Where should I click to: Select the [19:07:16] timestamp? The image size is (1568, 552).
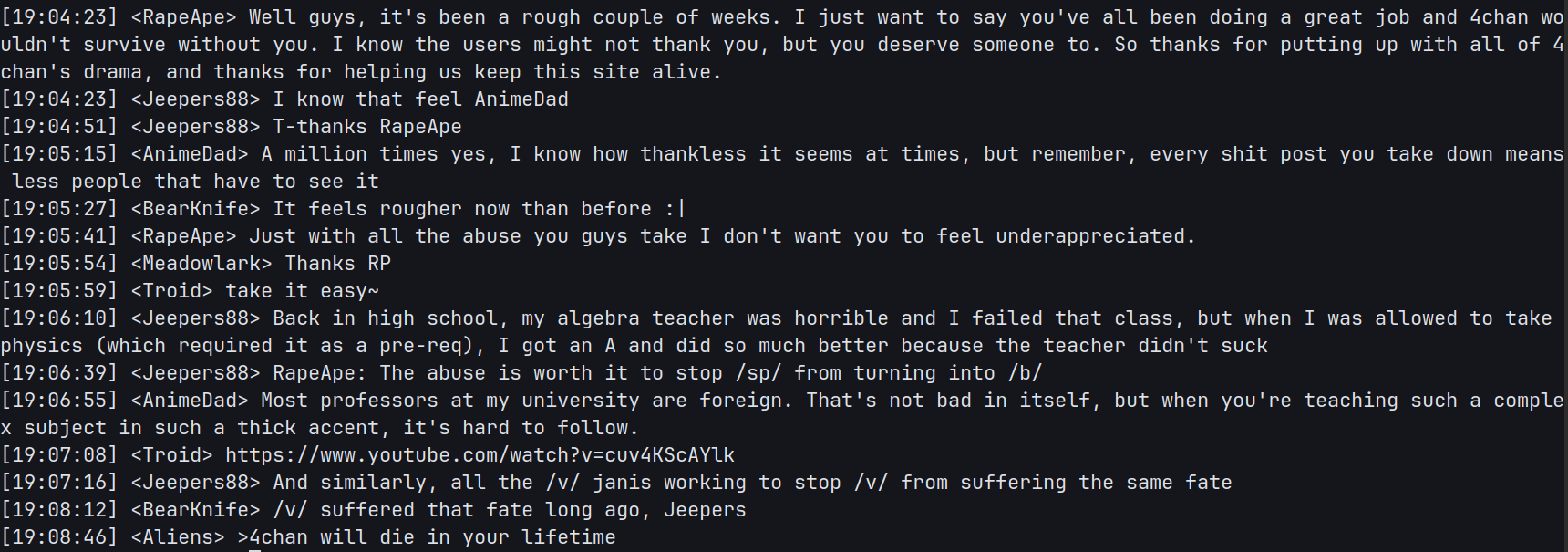pyautogui.click(x=59, y=483)
